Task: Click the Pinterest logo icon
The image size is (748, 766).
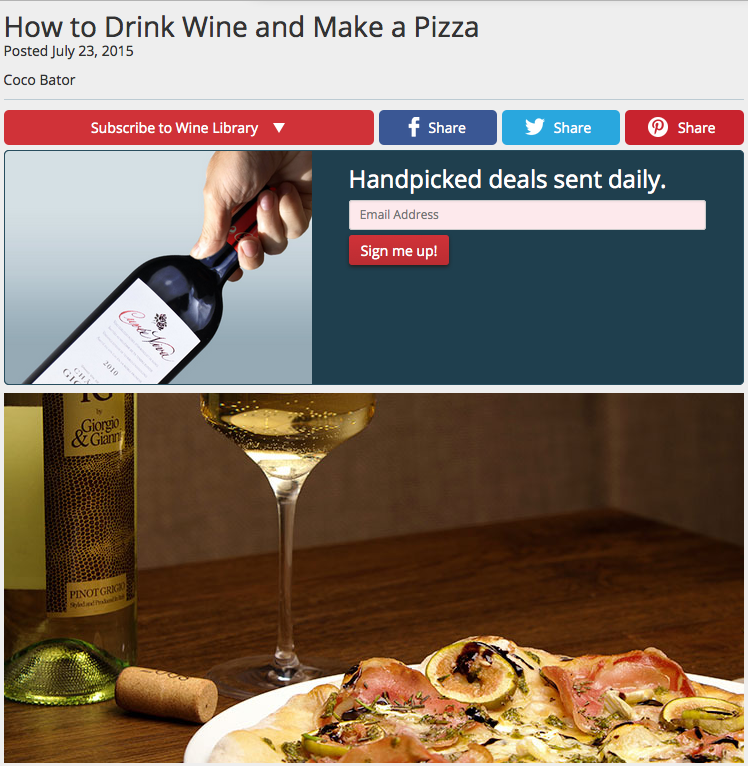Action: point(658,128)
